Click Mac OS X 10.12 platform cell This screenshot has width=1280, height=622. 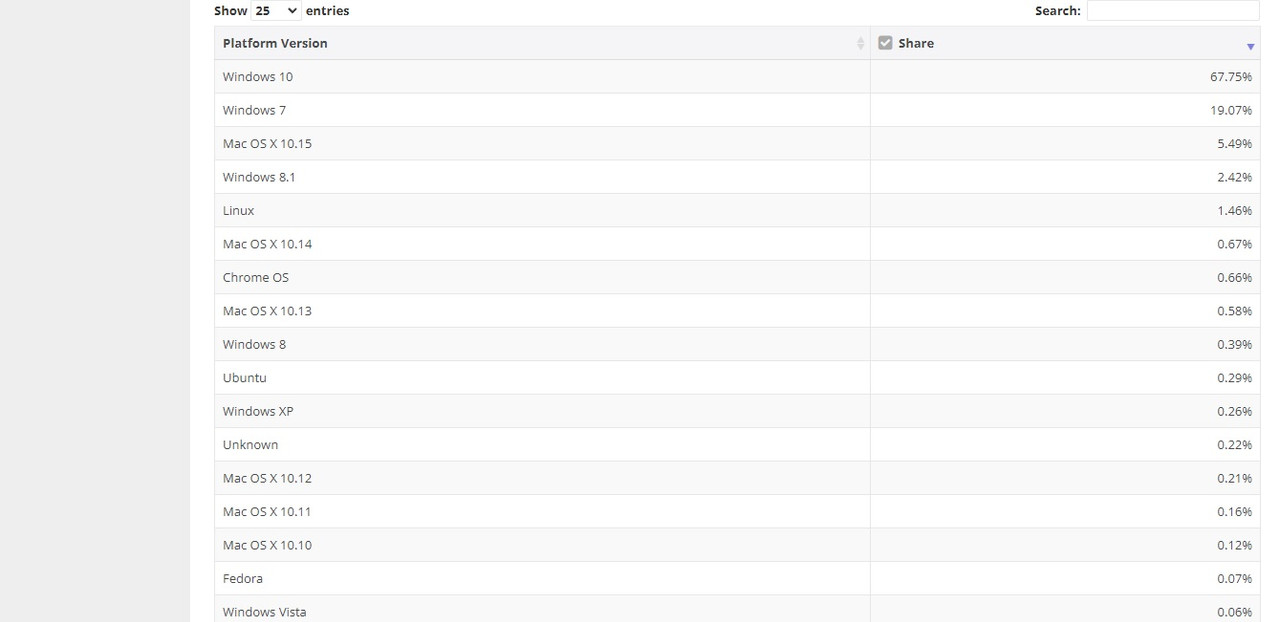click(542, 478)
